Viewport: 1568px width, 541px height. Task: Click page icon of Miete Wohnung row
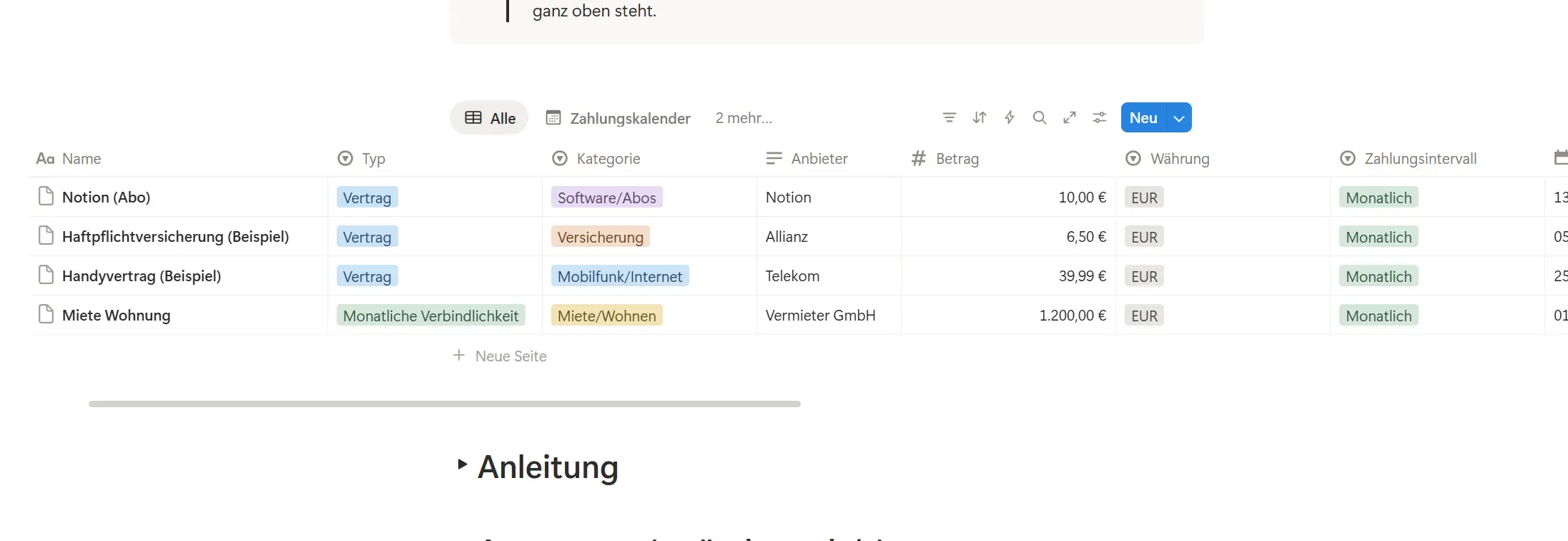pos(46,315)
